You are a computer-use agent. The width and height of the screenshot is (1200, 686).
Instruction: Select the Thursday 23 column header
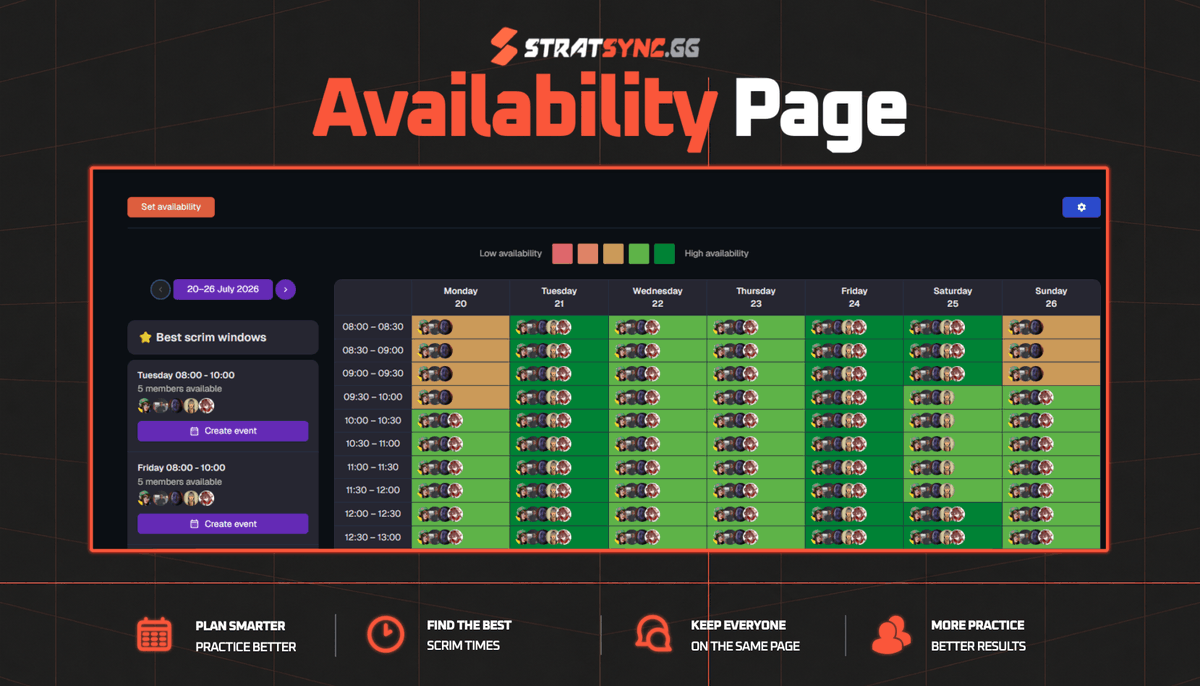tap(755, 297)
